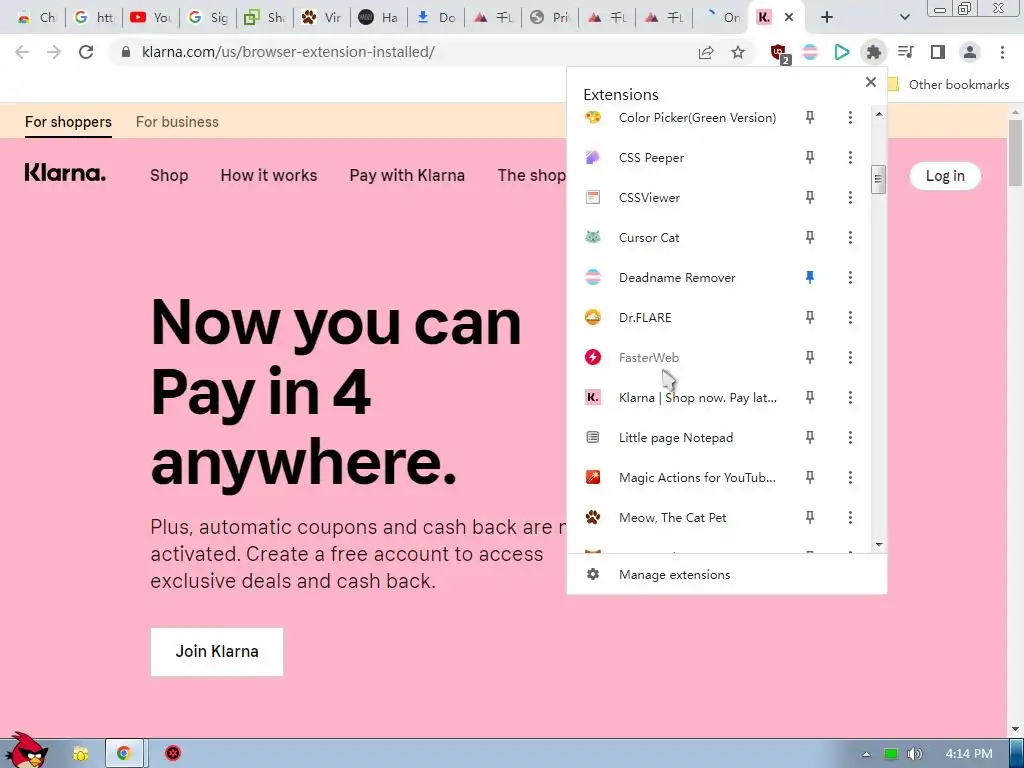1024x768 pixels.
Task: Share this page icon in address bar
Action: tap(706, 52)
